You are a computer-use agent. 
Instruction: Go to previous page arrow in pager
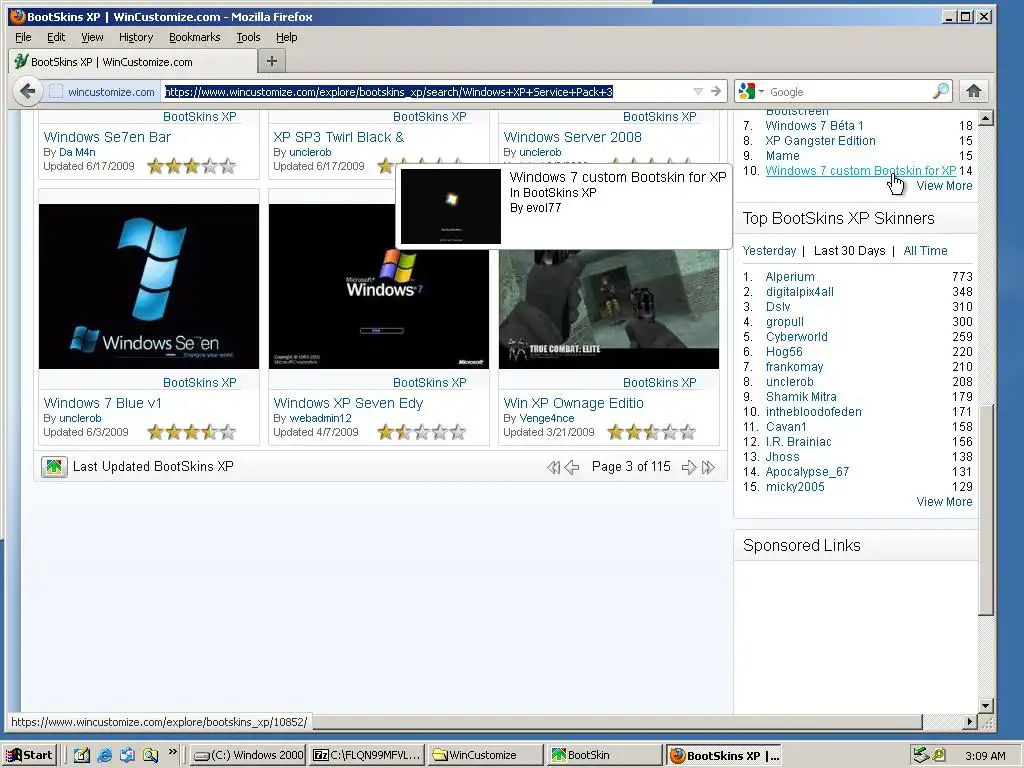point(571,467)
